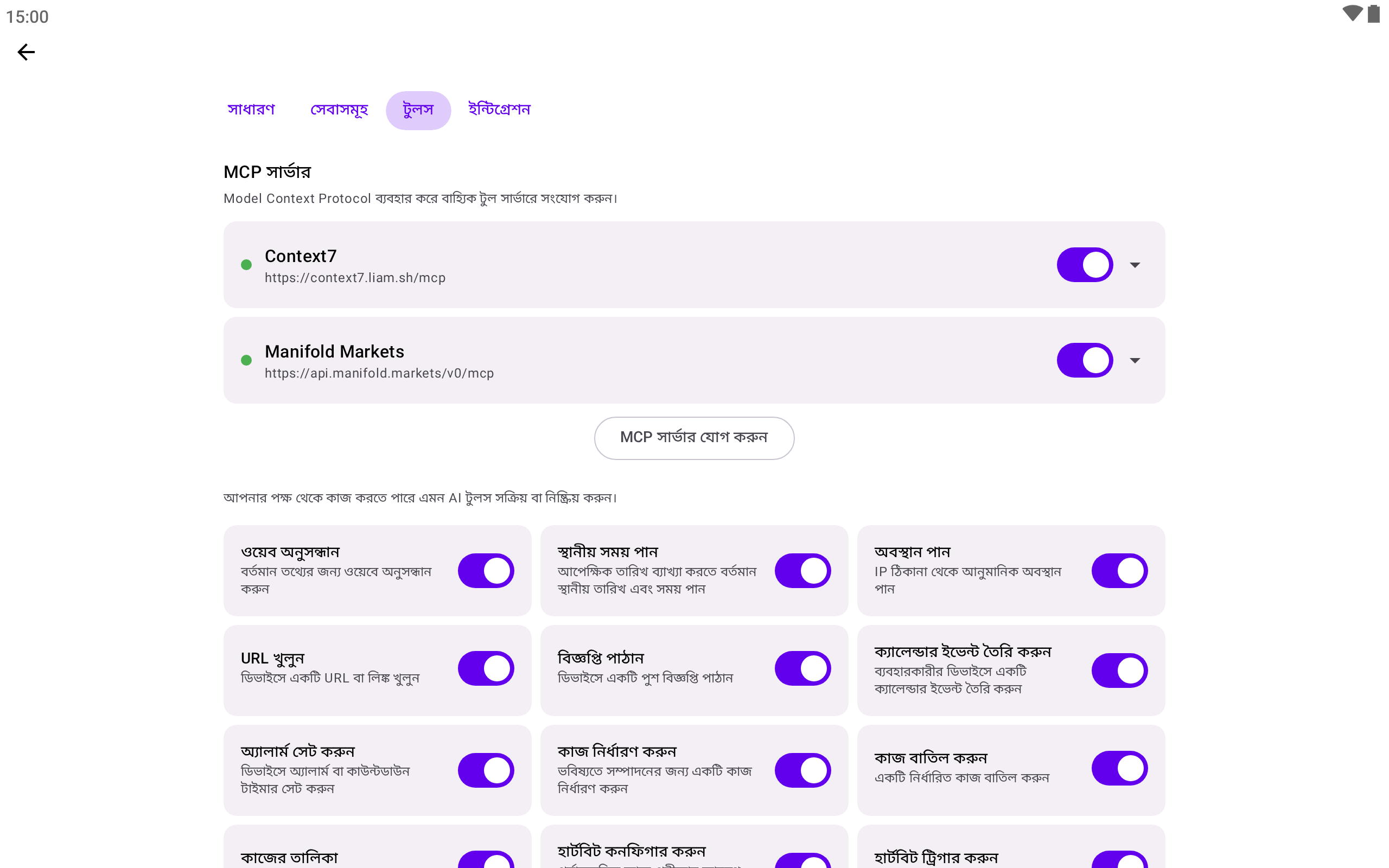Disable the Manifold Markets server toggle
The height and width of the screenshot is (868, 1389).
[x=1084, y=360]
